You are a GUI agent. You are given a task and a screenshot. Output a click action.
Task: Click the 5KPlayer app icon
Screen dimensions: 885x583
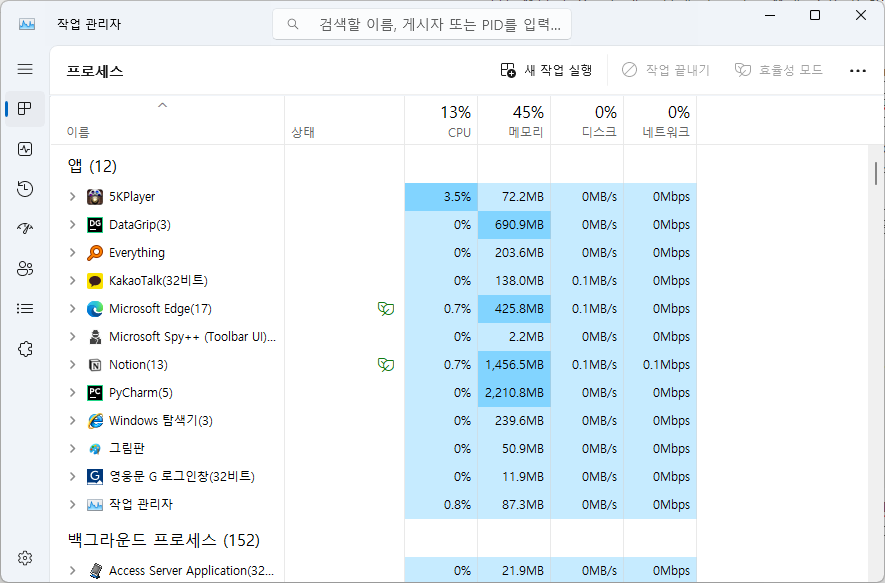pos(95,196)
